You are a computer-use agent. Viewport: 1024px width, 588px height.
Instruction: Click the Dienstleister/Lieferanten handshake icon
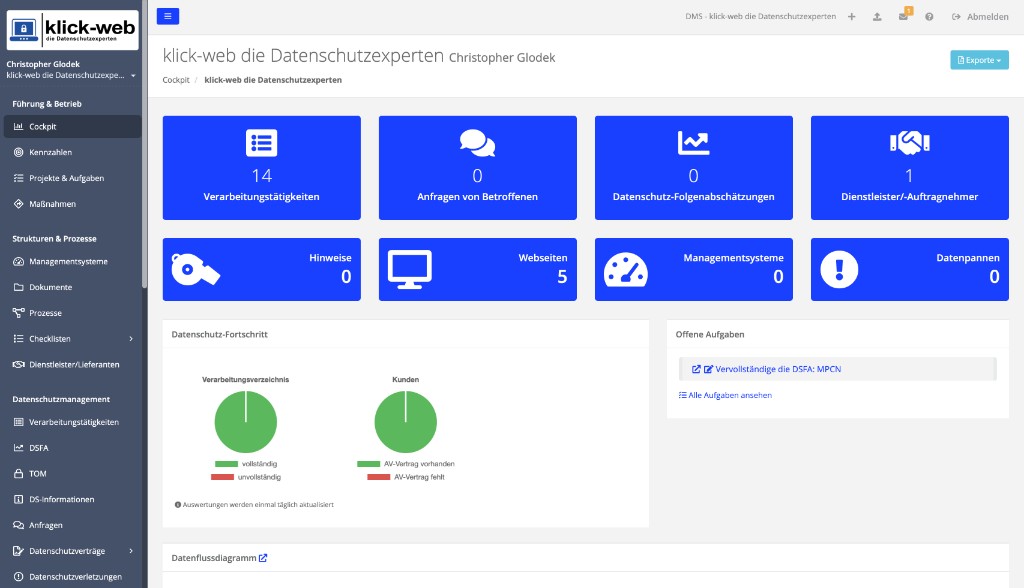click(x=18, y=365)
